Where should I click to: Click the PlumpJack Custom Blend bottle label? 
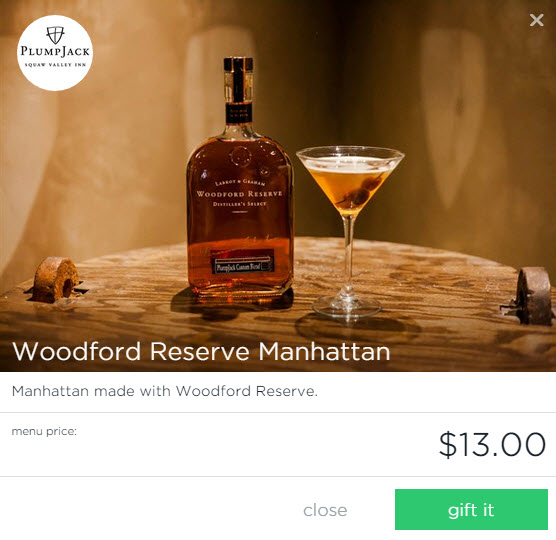coord(243,265)
